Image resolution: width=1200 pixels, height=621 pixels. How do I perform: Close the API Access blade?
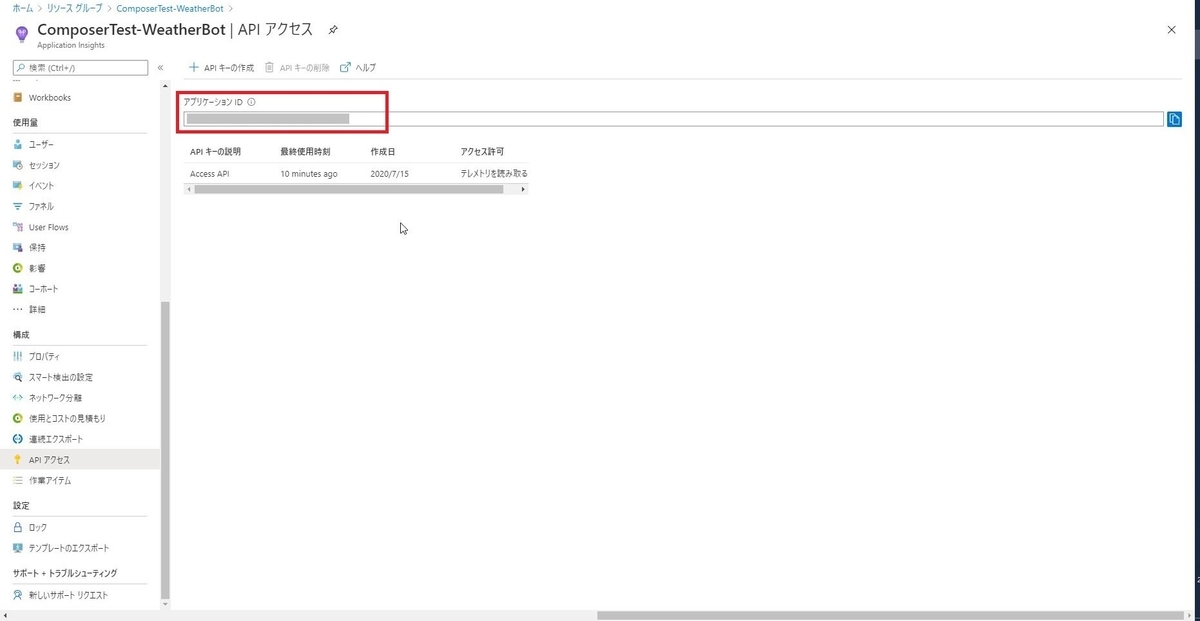pos(1172,30)
